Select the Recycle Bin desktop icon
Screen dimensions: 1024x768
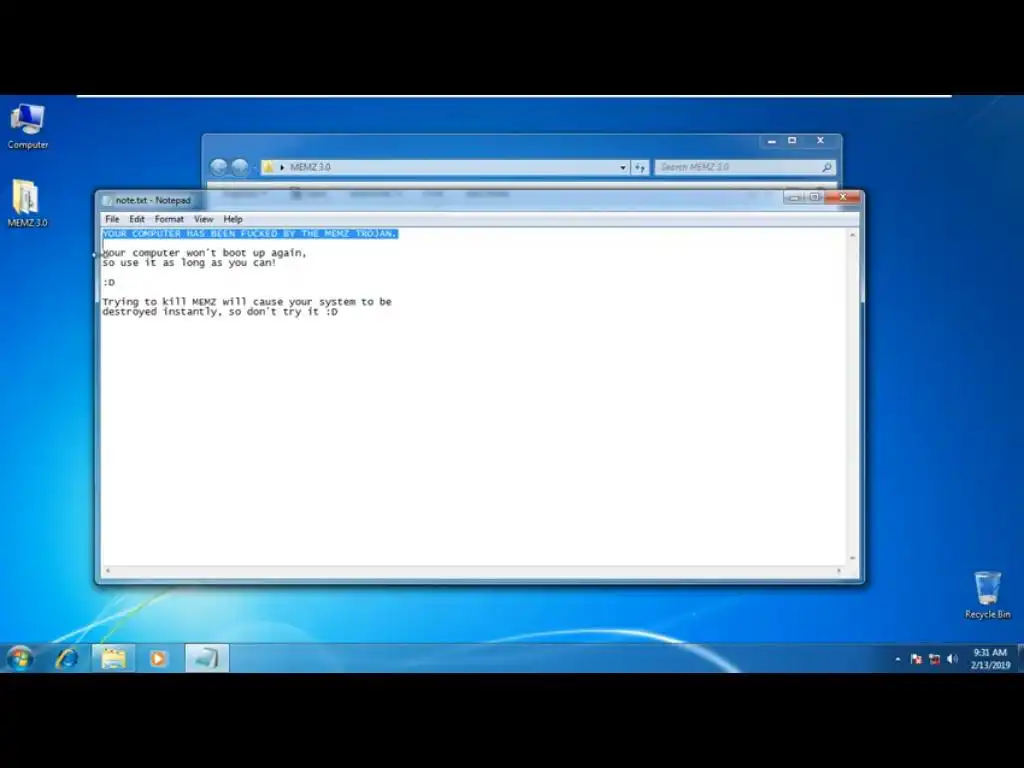(987, 595)
